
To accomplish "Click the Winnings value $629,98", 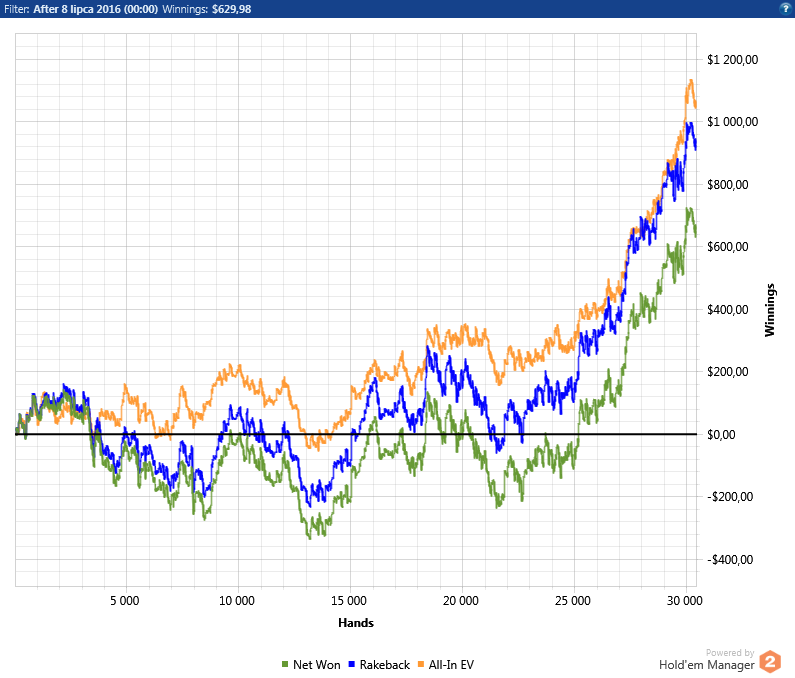I will click(x=232, y=9).
